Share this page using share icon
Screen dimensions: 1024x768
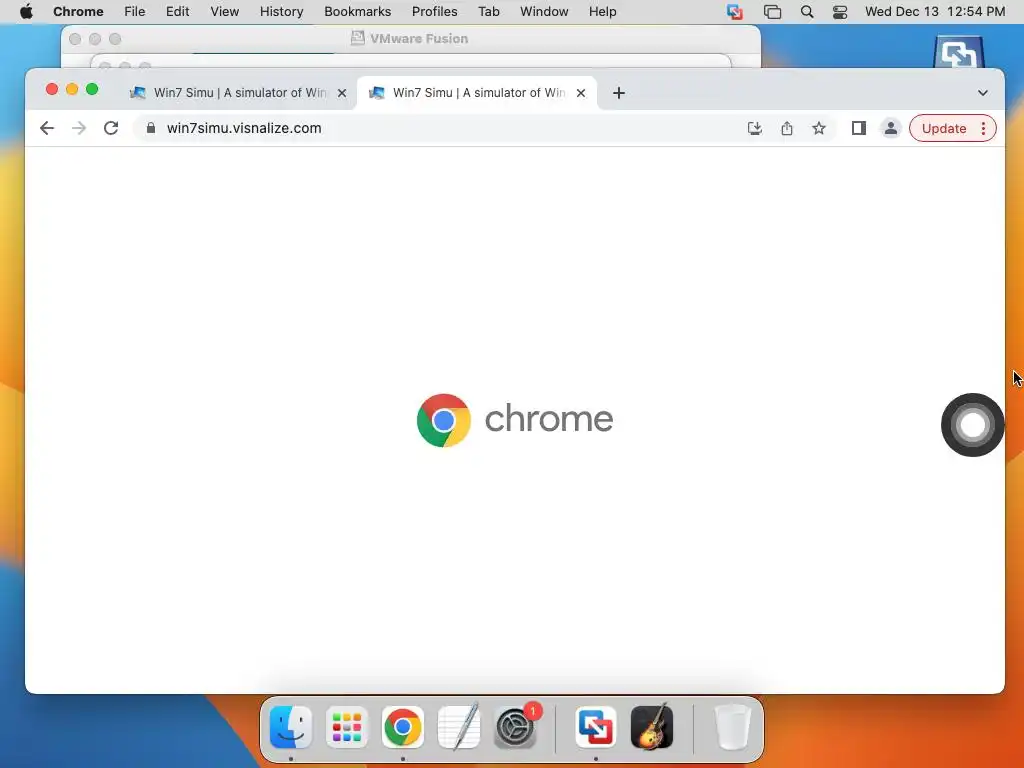(787, 128)
